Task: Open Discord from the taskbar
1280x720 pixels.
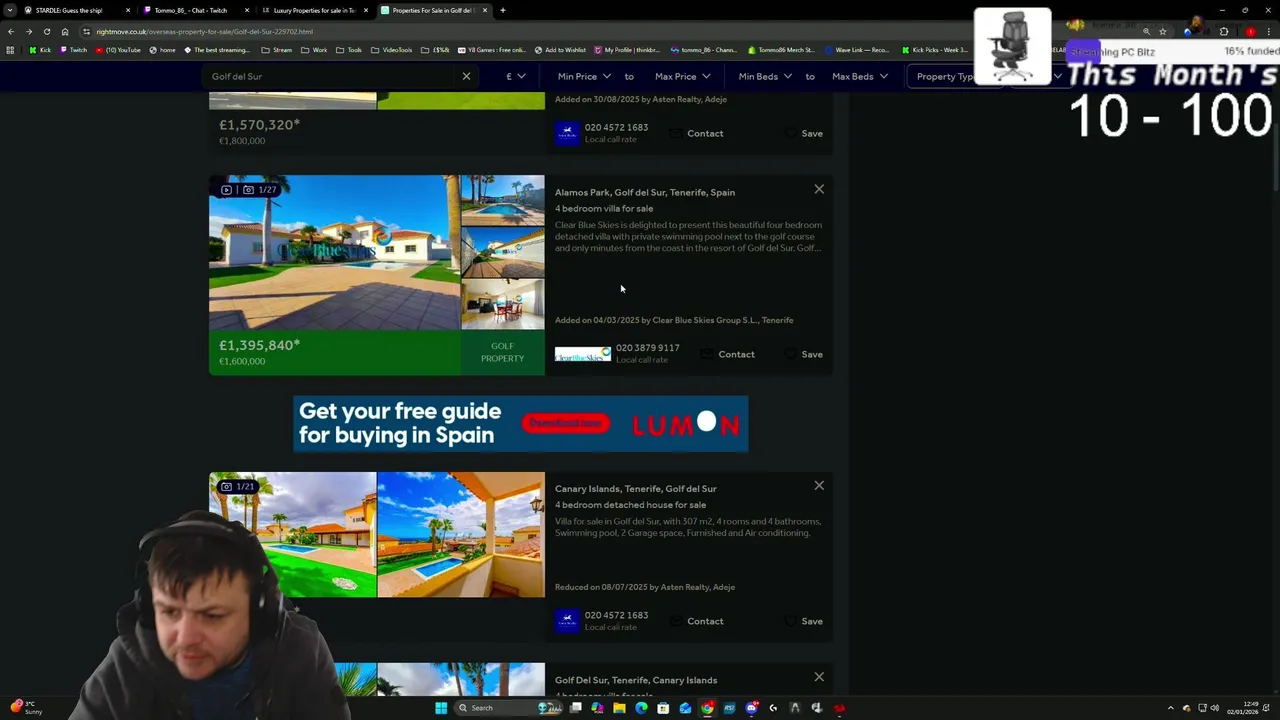Action: tap(751, 708)
